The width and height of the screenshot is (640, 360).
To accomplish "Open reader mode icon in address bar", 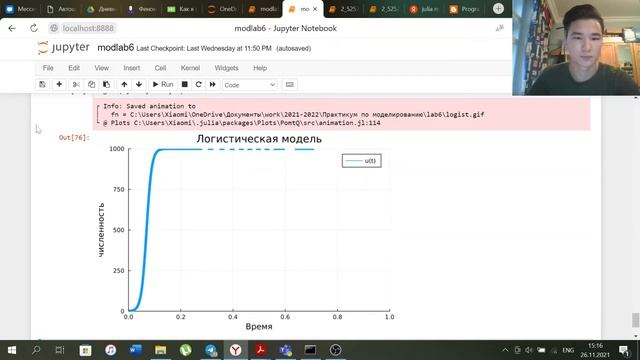I will pos(500,28).
